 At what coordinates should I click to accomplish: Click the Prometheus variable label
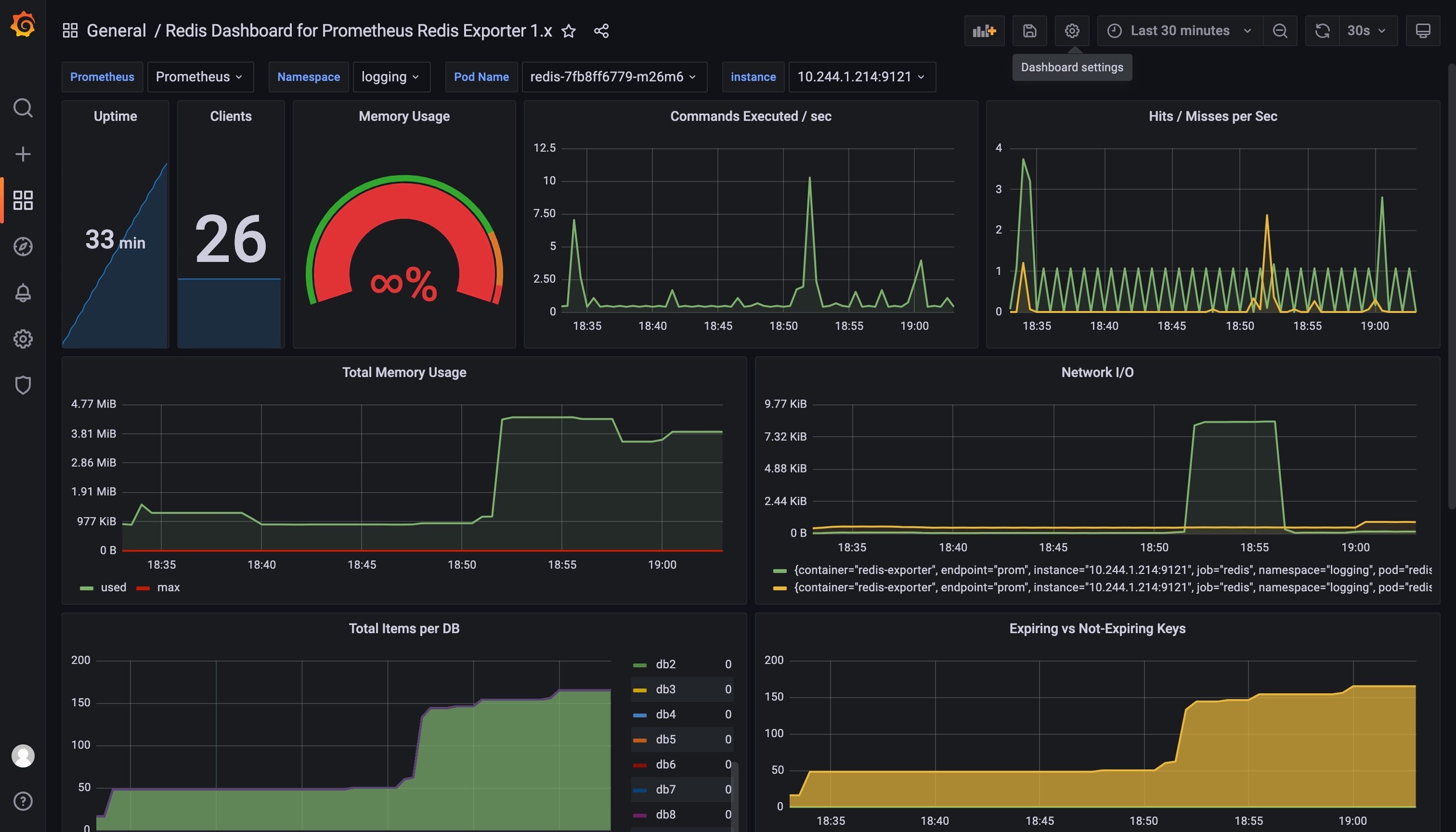102,77
